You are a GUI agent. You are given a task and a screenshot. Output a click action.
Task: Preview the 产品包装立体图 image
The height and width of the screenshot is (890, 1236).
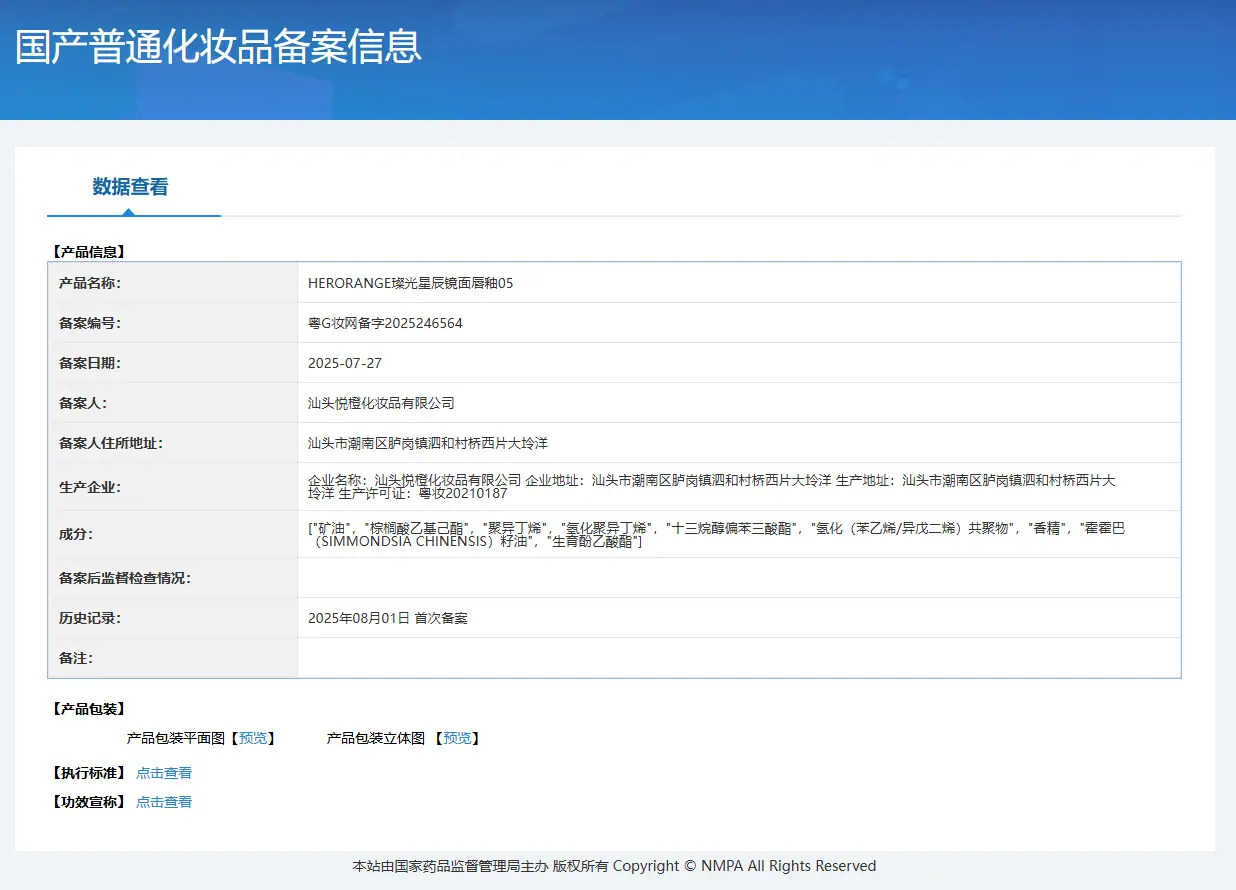click(x=457, y=738)
